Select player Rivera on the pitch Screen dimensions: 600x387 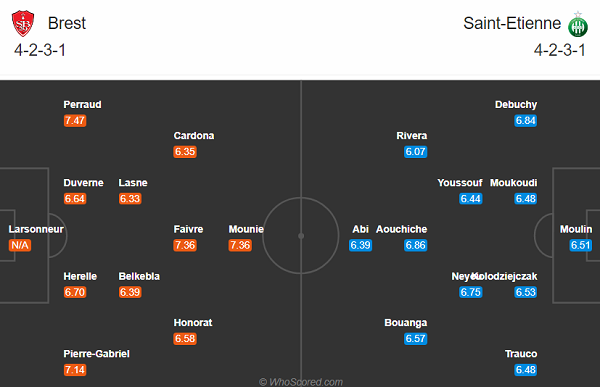[x=412, y=136]
